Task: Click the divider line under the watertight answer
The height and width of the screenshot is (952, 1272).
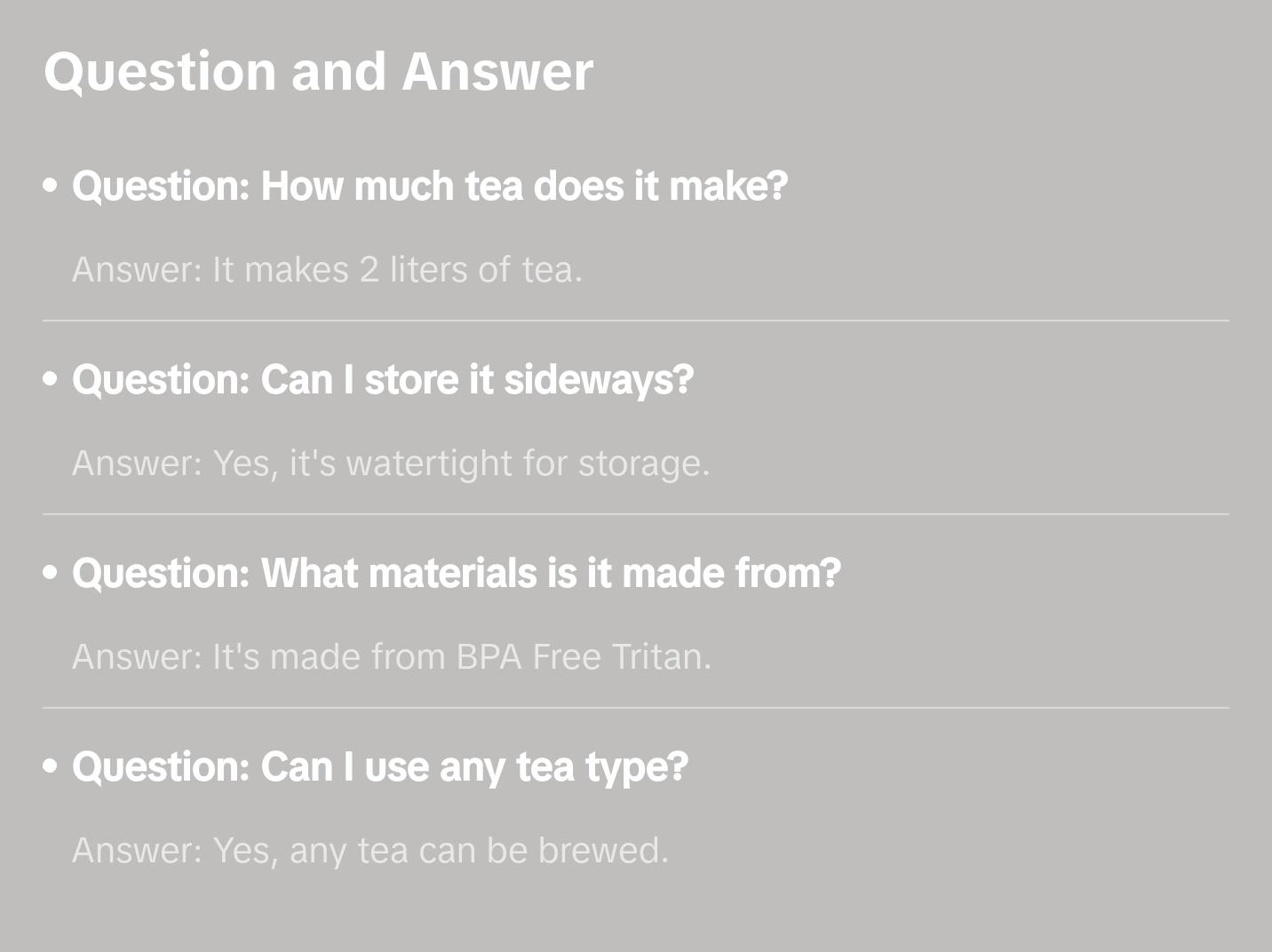Action: pos(636,514)
